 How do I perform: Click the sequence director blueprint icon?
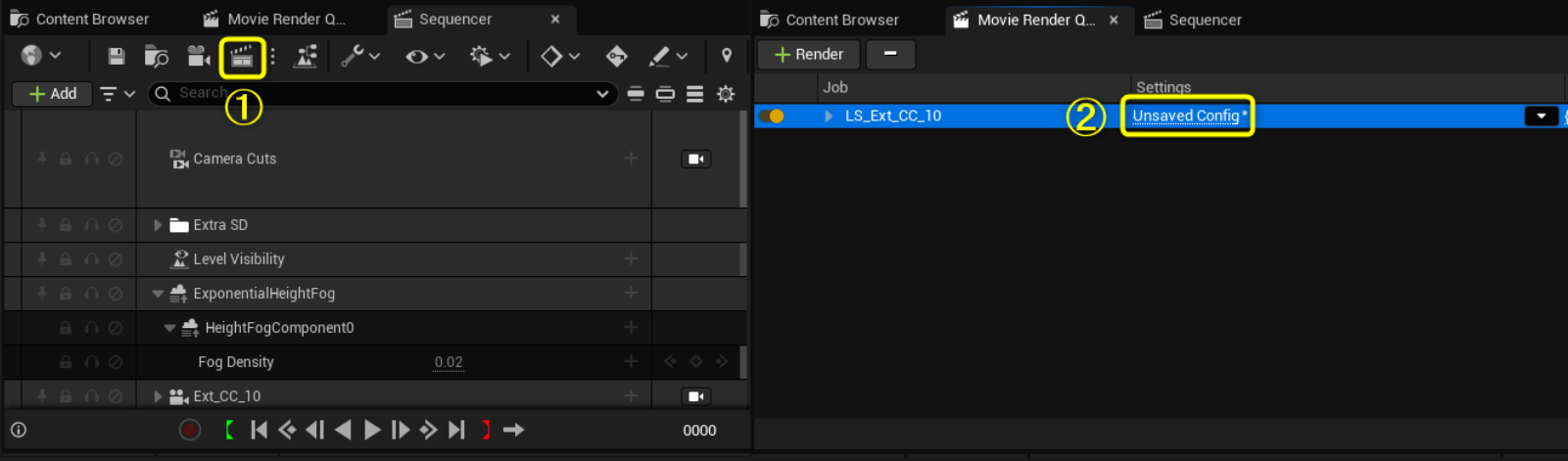(x=306, y=57)
